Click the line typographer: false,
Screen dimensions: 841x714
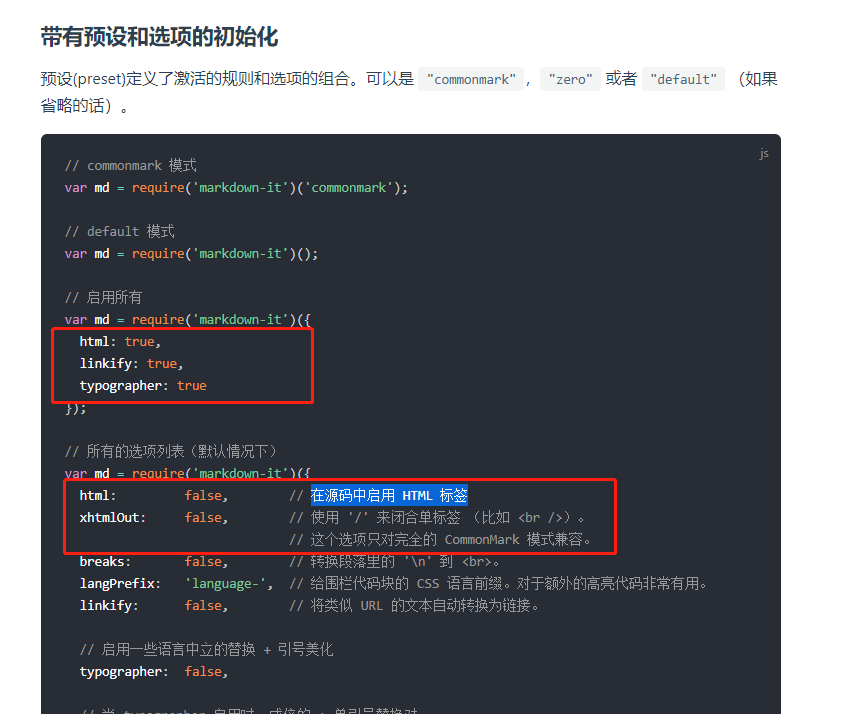pyautogui.click(x=154, y=672)
